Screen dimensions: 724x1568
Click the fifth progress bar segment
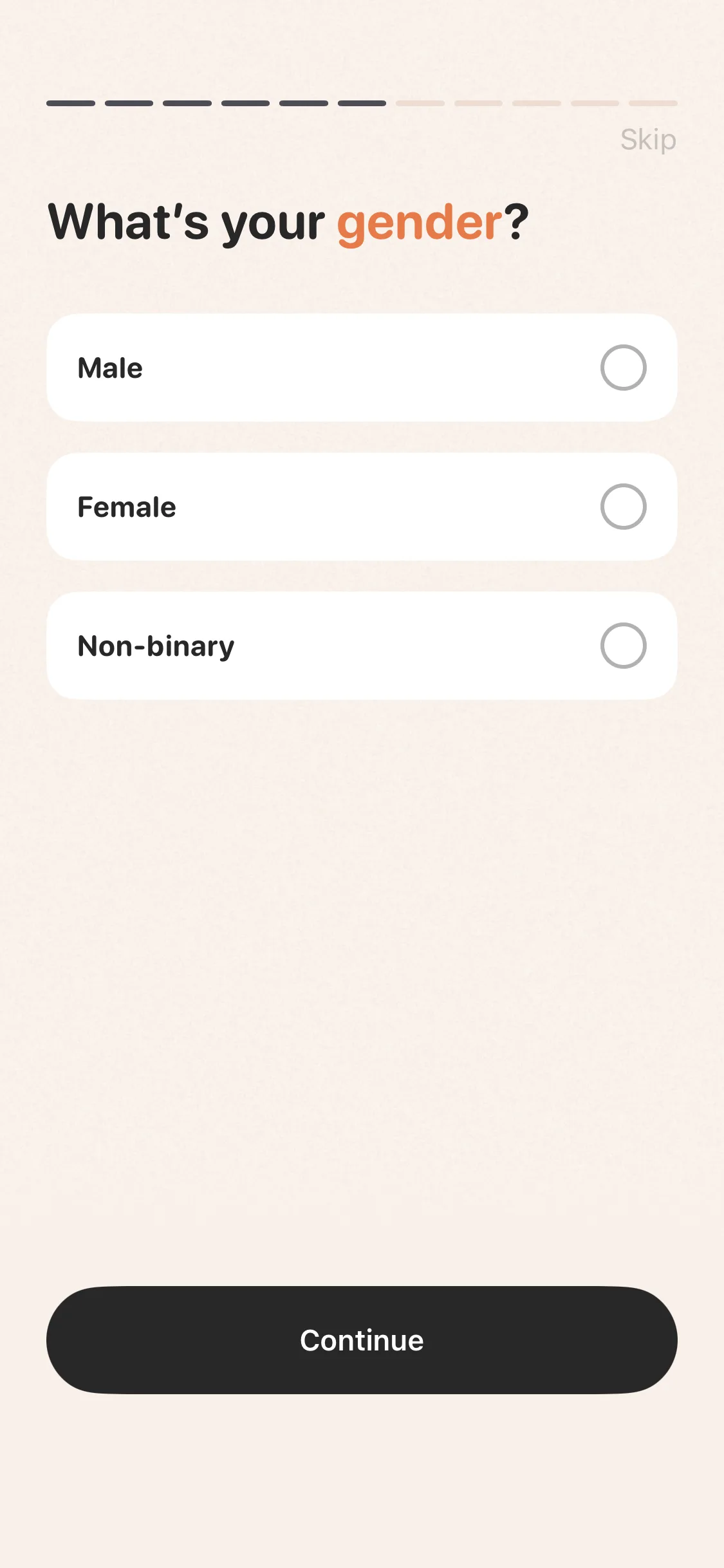tap(304, 103)
